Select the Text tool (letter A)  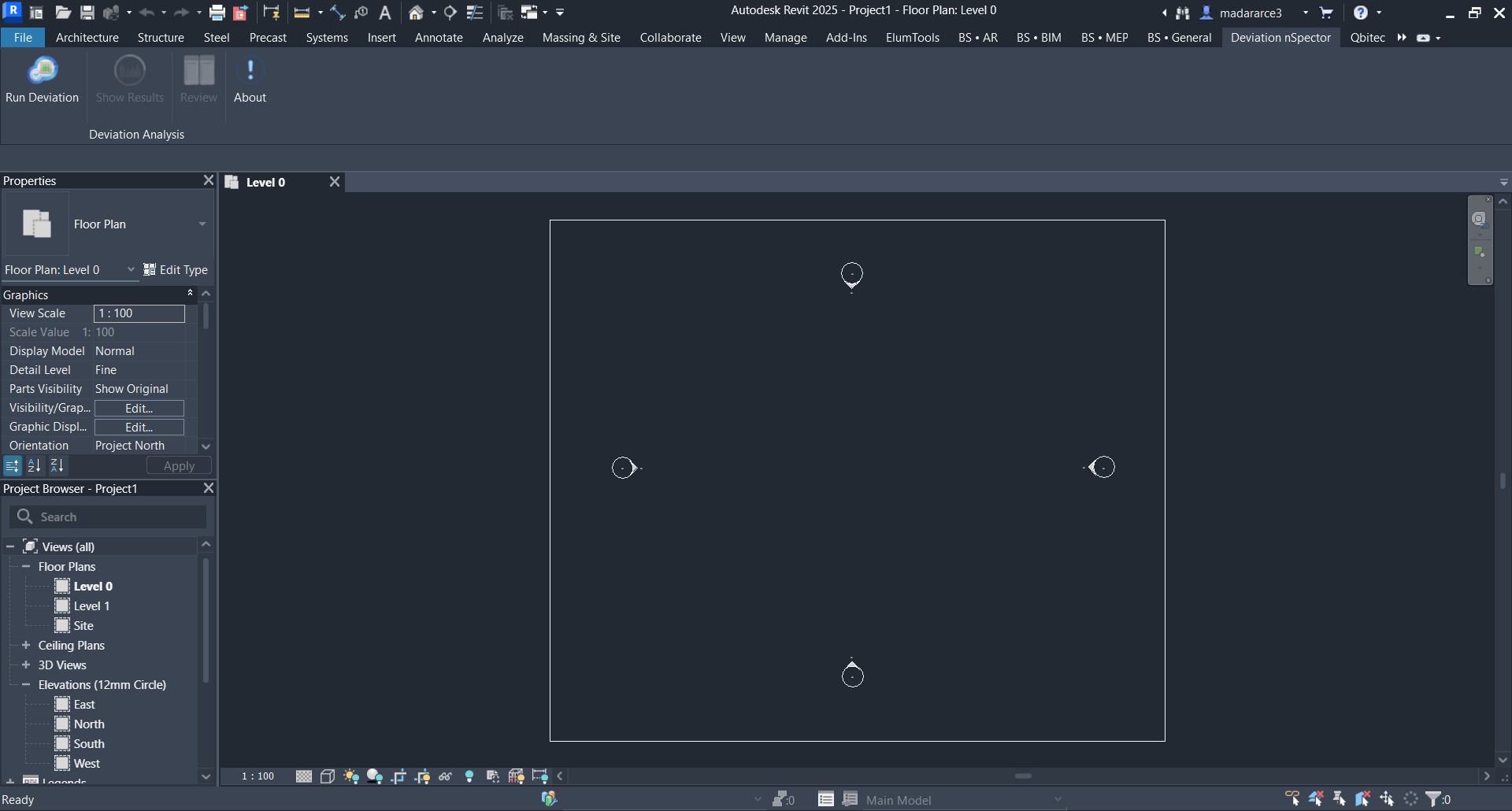[x=385, y=13]
